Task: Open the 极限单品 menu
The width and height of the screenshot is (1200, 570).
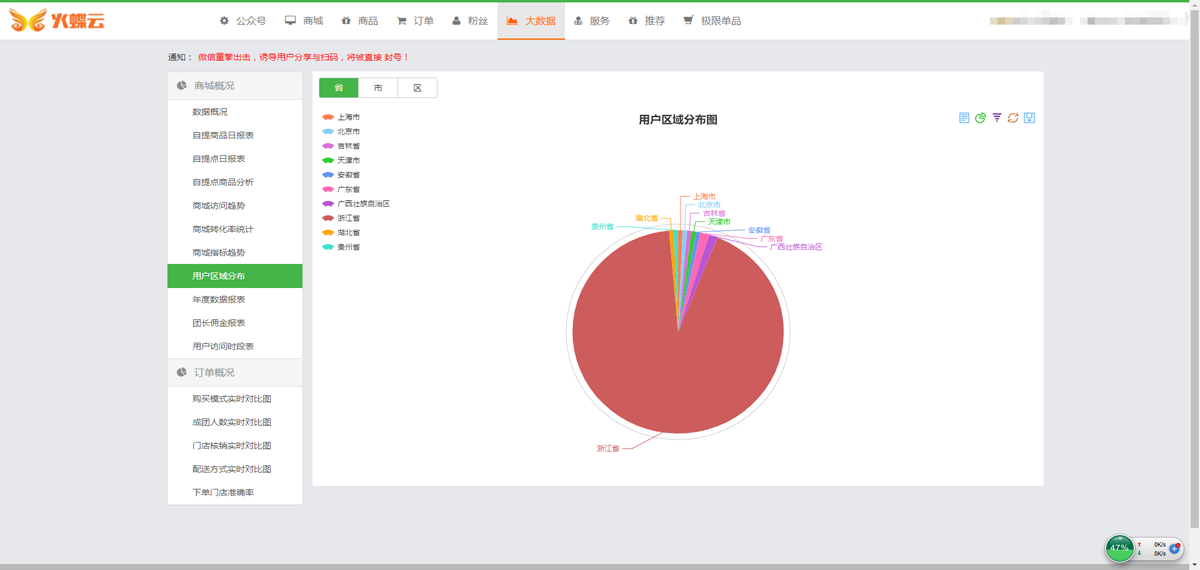Action: [x=712, y=21]
